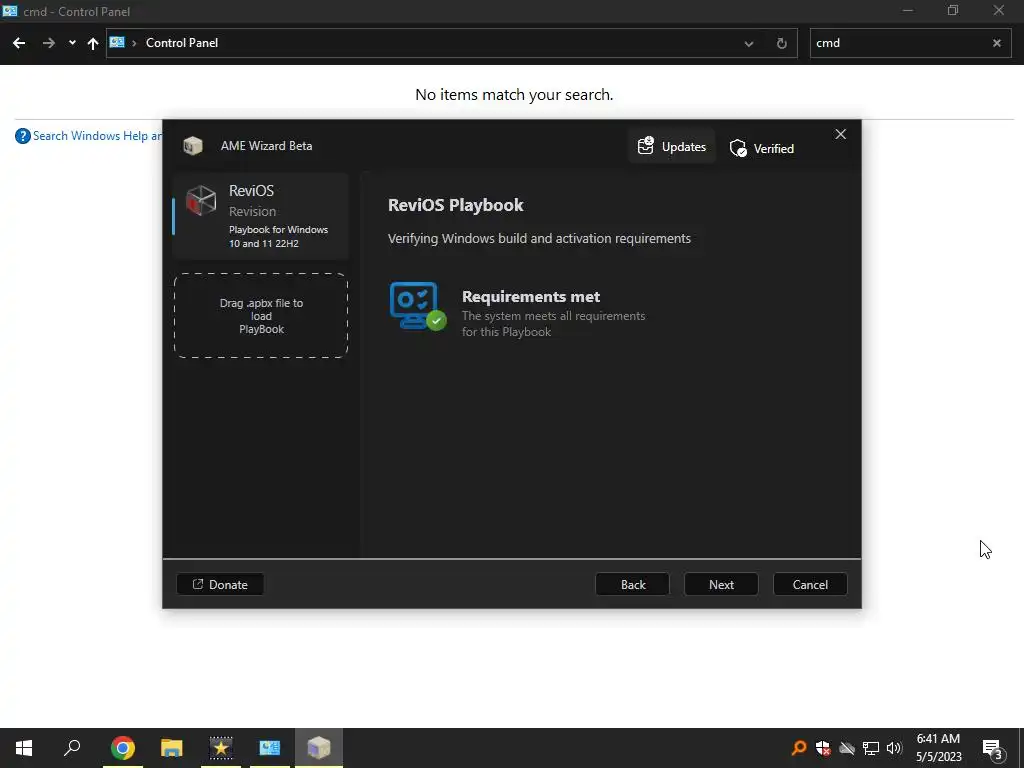The height and width of the screenshot is (768, 1024).
Task: Click the Back button in AME Wizard
Action: (632, 584)
